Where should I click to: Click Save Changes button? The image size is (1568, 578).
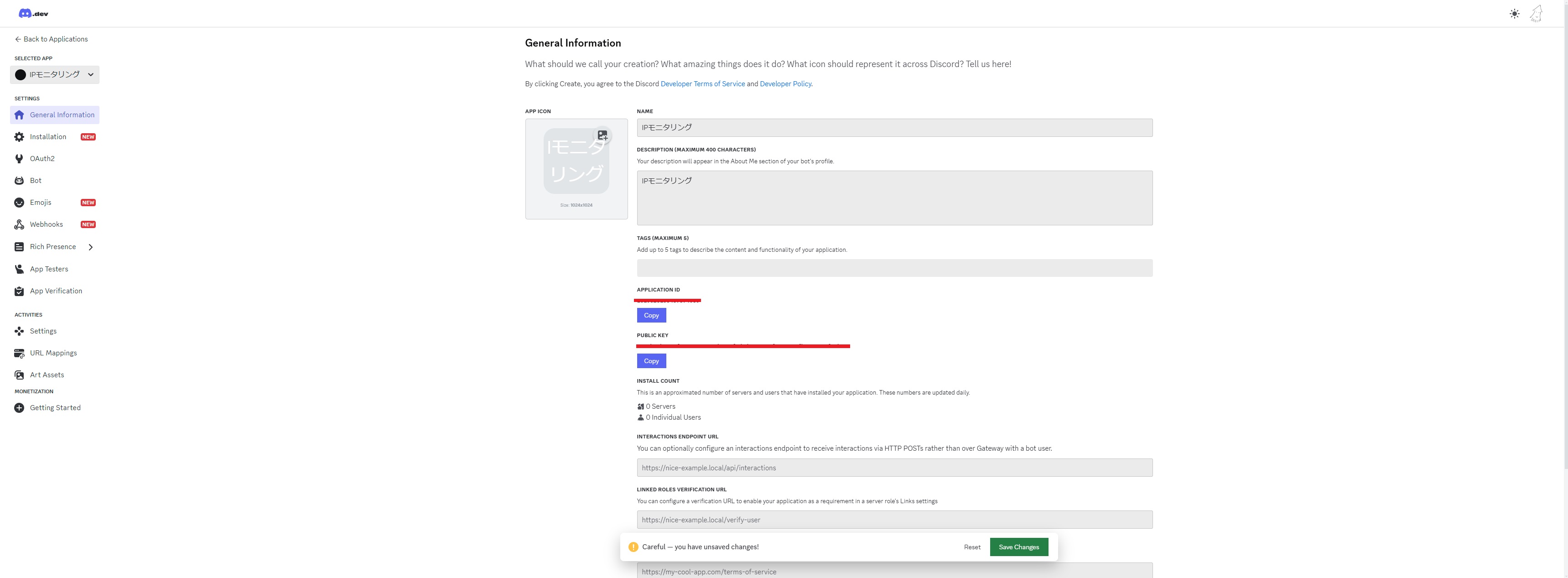[x=1018, y=547]
